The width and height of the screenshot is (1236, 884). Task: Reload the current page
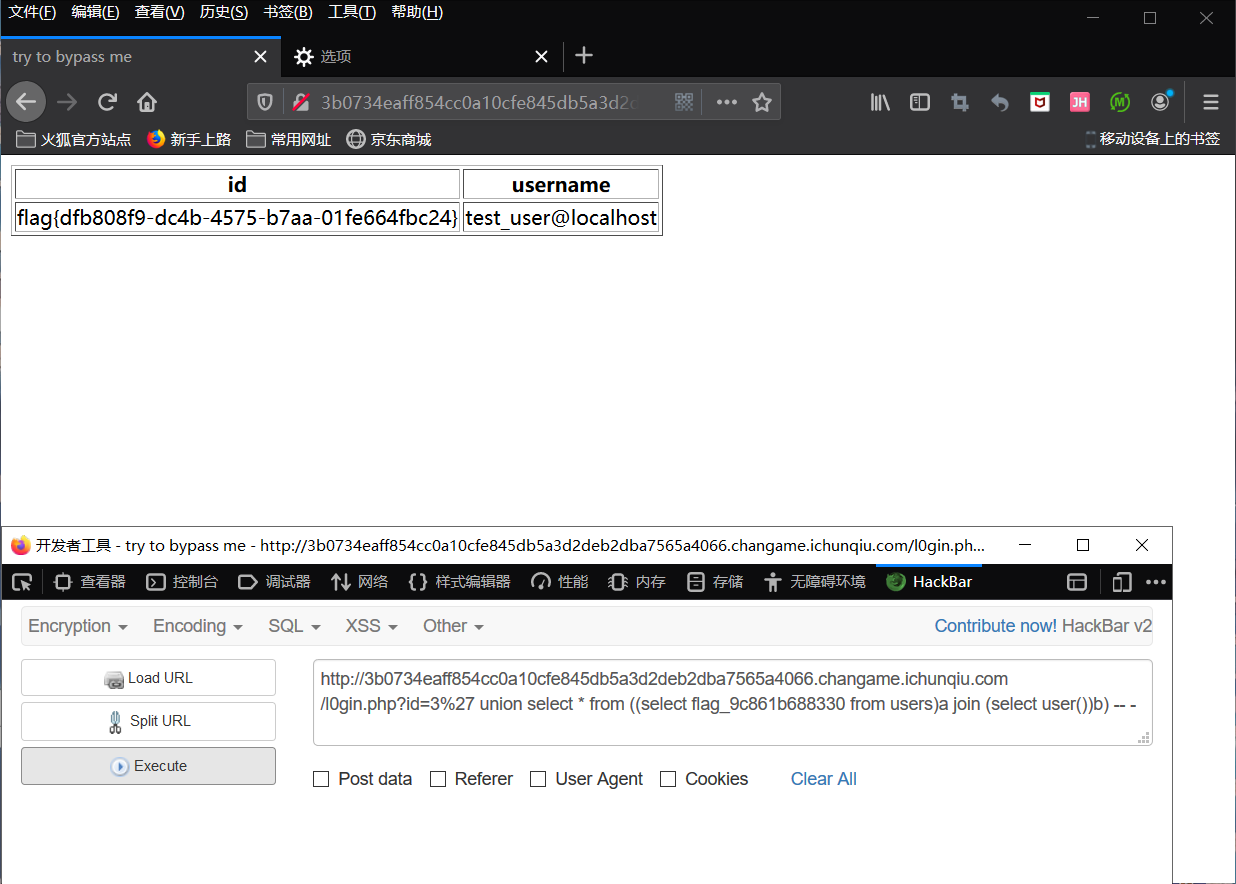click(107, 101)
